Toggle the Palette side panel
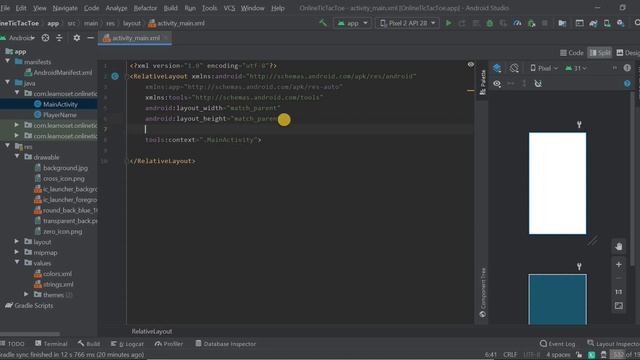This screenshot has height=360, width=640. point(483,82)
